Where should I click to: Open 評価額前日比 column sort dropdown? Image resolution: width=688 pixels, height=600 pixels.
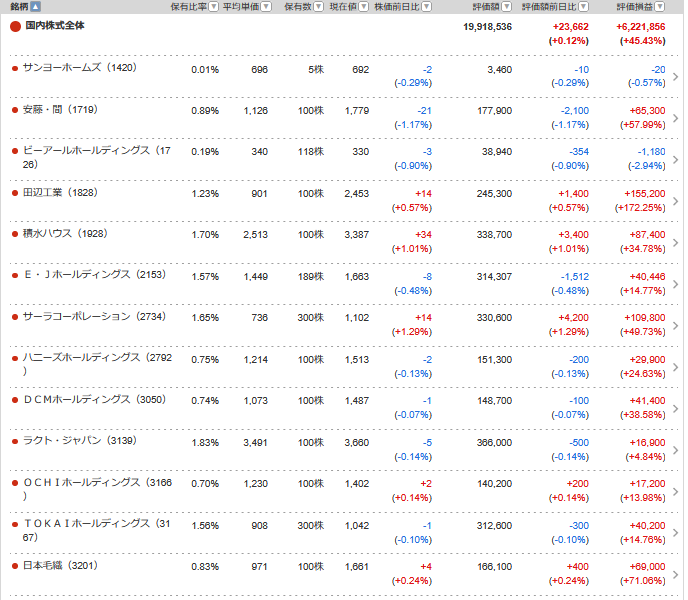click(x=584, y=7)
